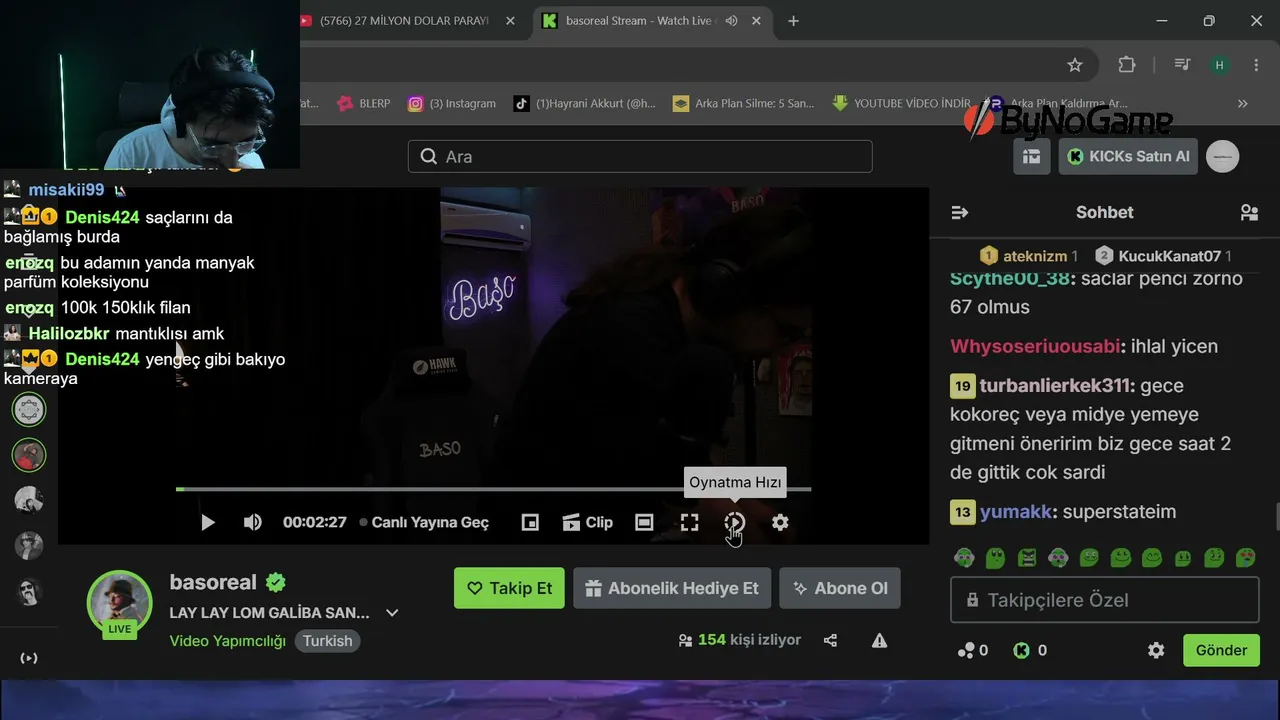The width and height of the screenshot is (1280, 720).
Task: Click username turbanlierkek311 in chat
Action: pos(1055,385)
